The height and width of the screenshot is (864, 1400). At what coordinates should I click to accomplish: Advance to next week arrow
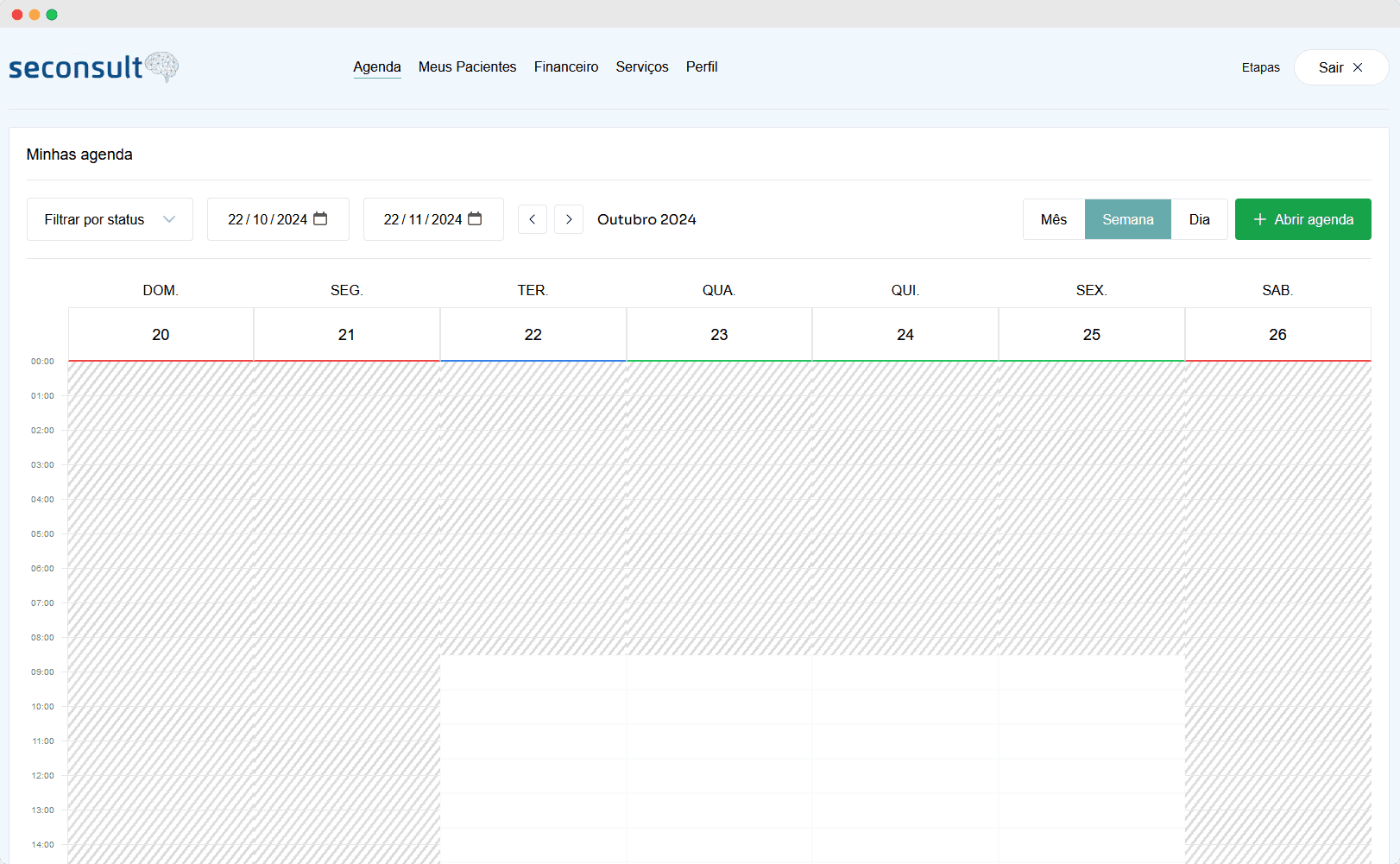(x=569, y=219)
